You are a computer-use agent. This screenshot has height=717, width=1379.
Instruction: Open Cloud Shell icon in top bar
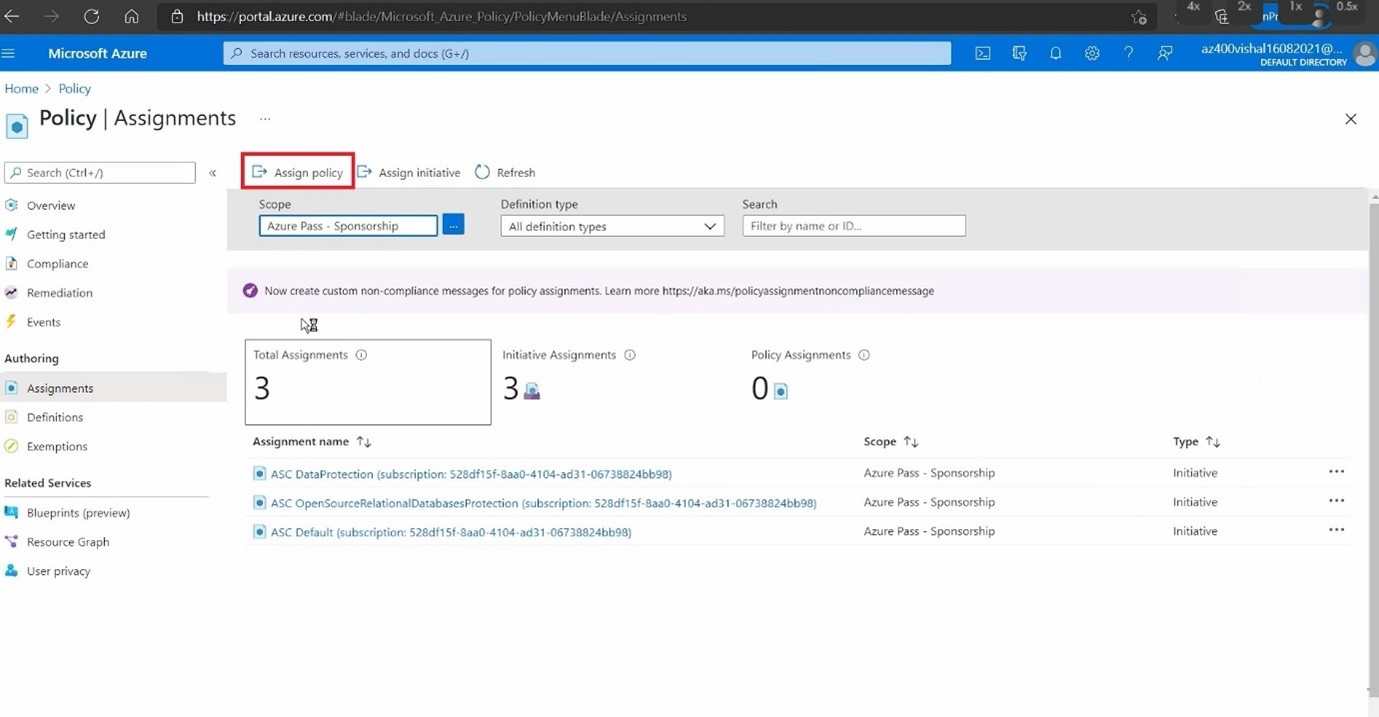tap(983, 53)
